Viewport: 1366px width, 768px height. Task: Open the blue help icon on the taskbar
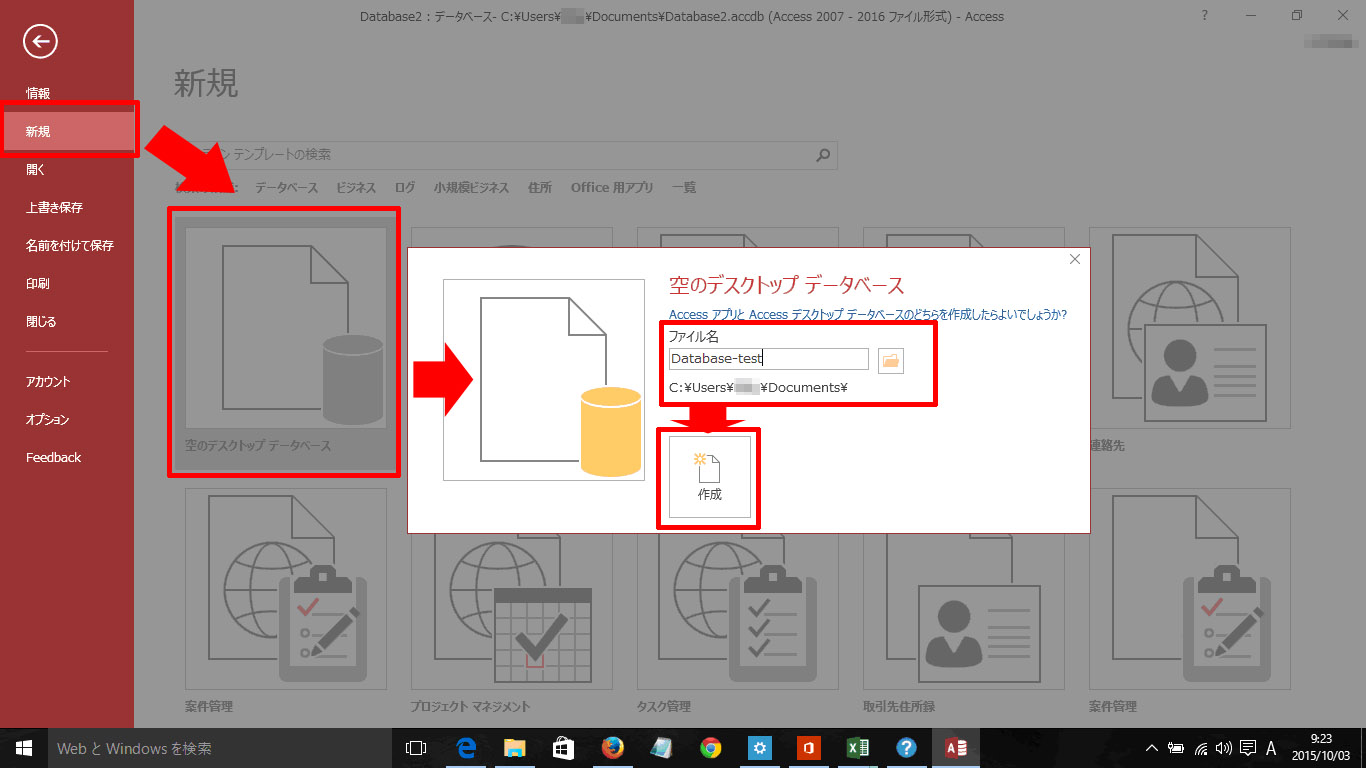pyautogui.click(x=906, y=748)
